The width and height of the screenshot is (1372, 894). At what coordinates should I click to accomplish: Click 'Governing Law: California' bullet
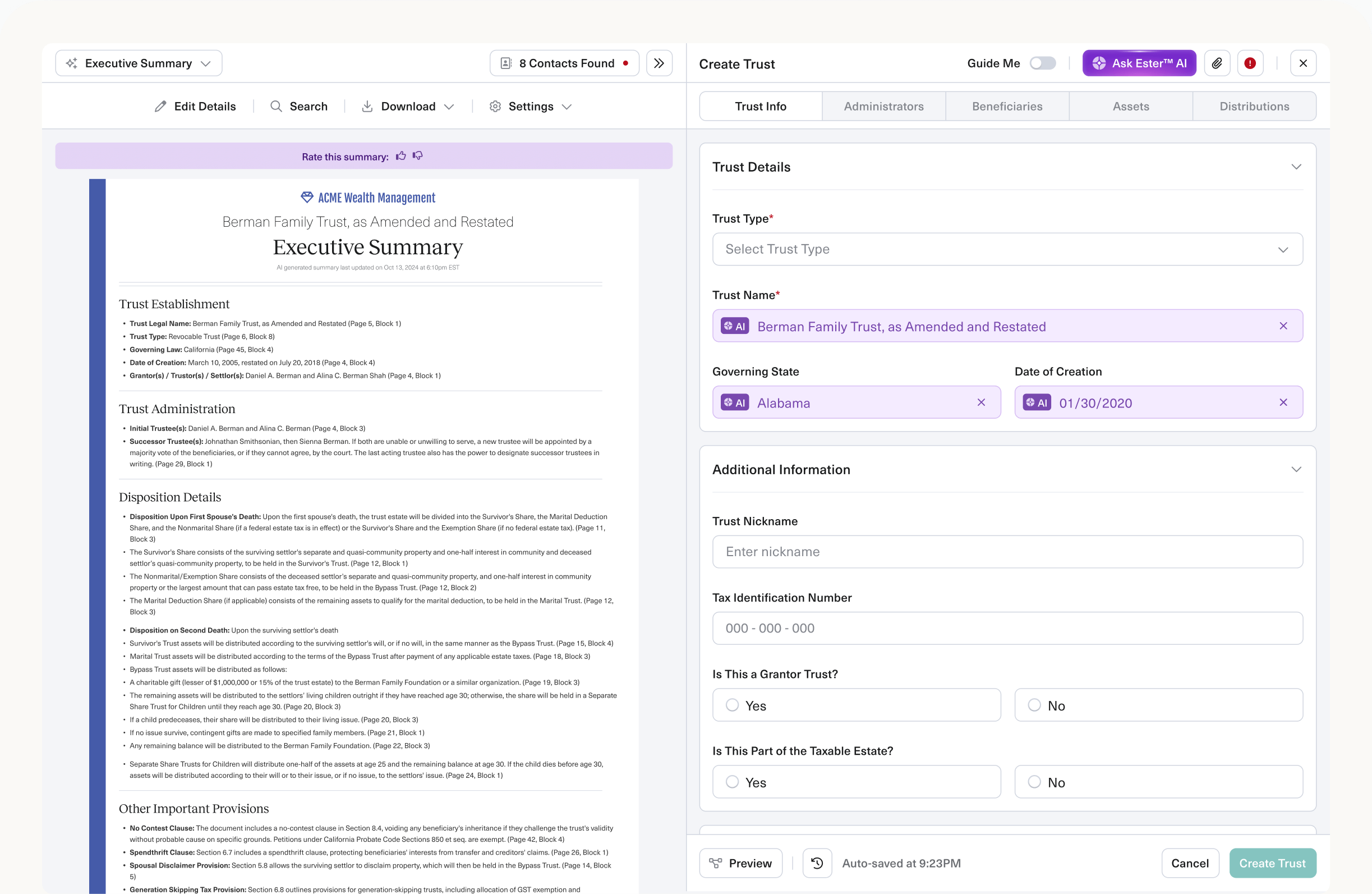pos(201,350)
